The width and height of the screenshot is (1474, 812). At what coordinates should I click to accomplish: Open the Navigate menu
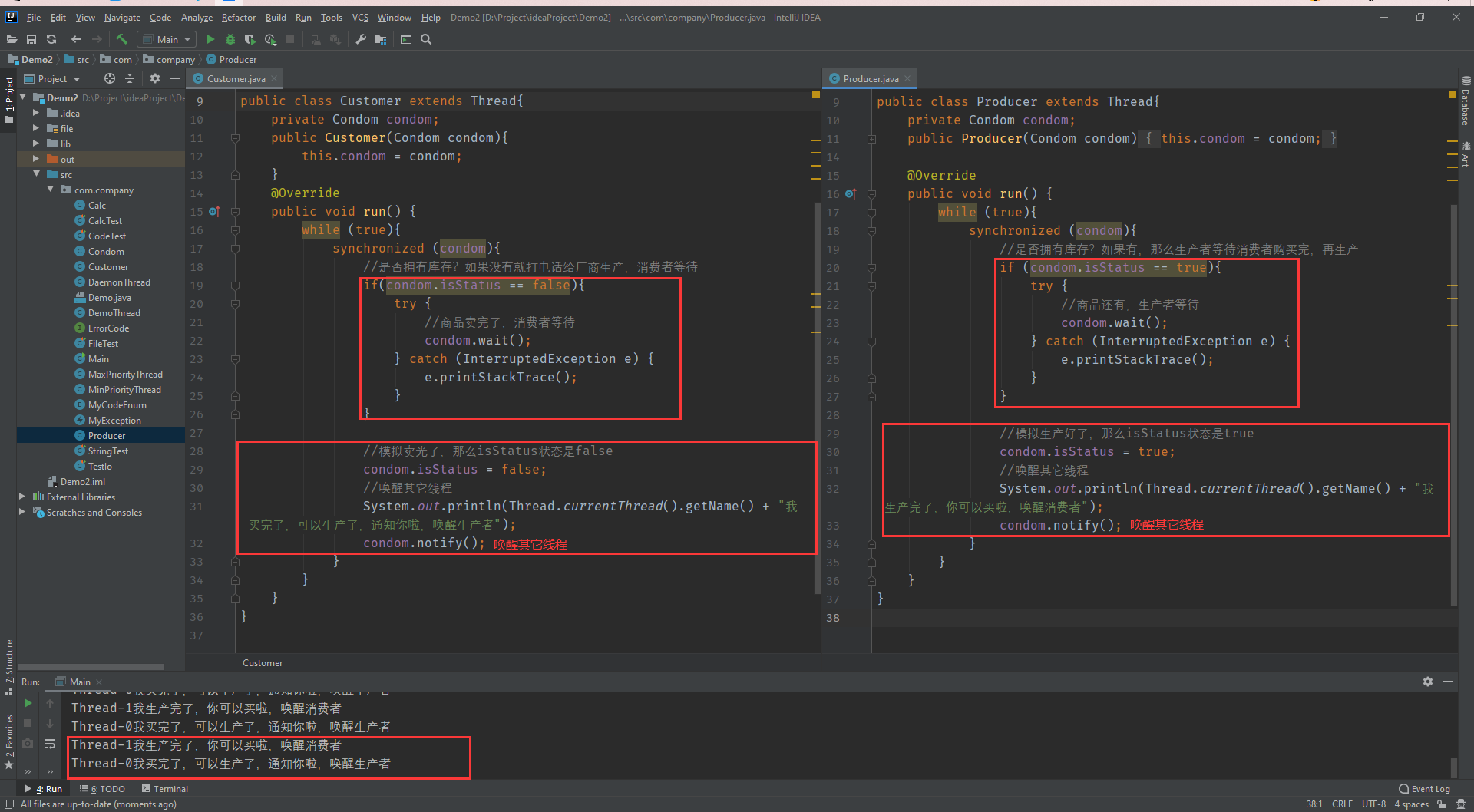tap(122, 17)
